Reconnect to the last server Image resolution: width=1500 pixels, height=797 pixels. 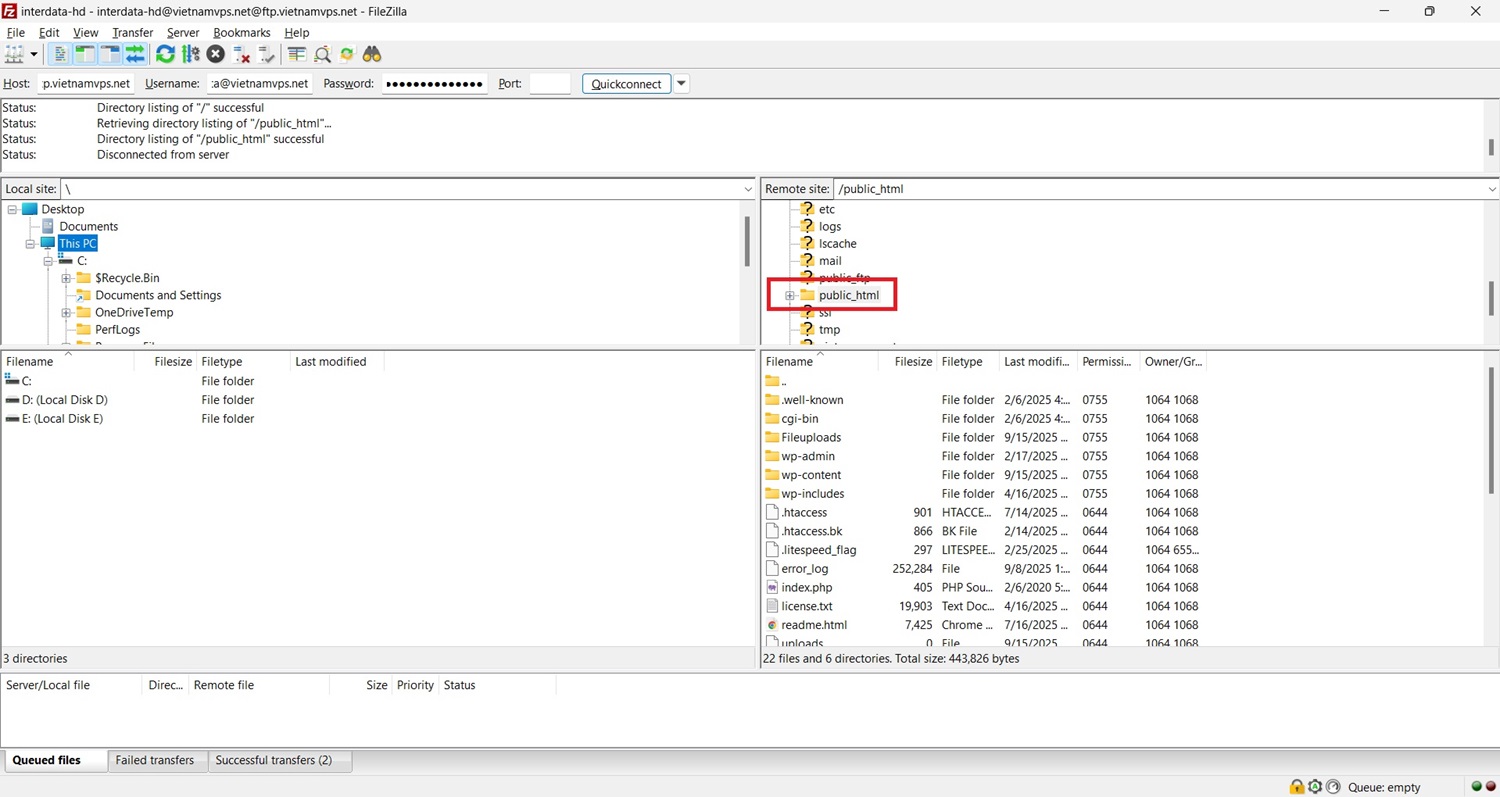pos(266,54)
